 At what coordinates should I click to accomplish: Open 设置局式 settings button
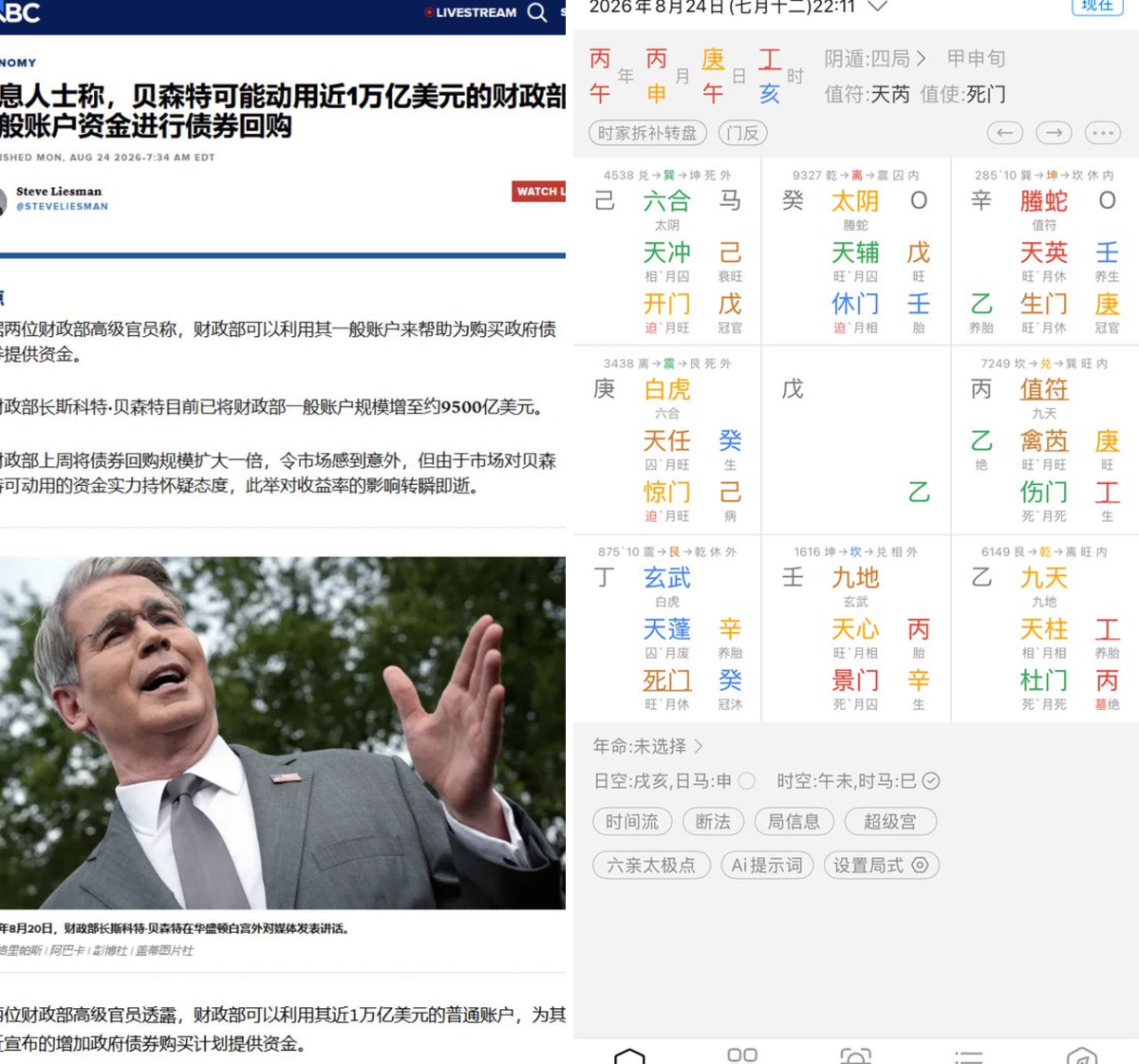(x=881, y=866)
